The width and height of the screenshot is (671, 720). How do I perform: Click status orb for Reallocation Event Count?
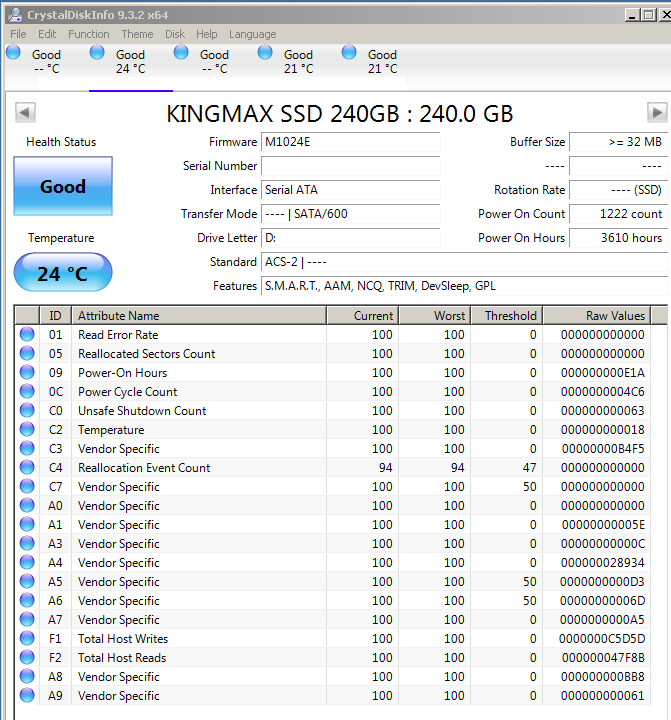pos(27,467)
